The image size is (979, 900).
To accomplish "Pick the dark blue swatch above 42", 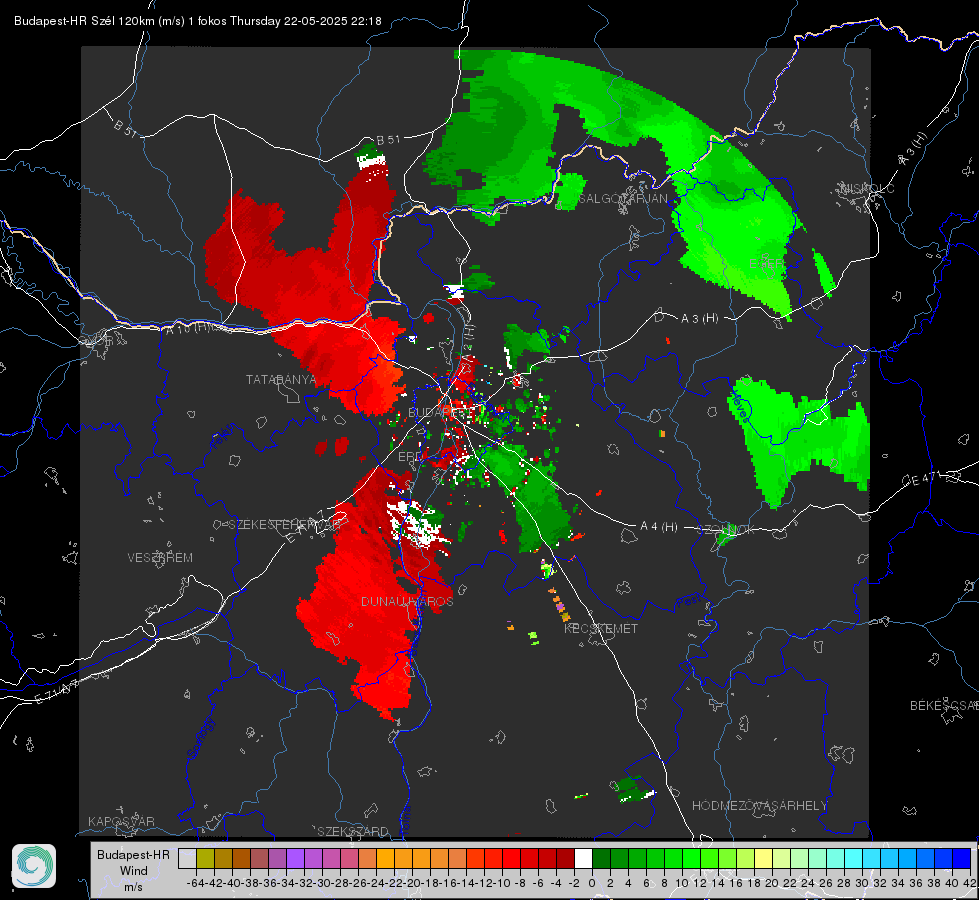I will tap(962, 858).
